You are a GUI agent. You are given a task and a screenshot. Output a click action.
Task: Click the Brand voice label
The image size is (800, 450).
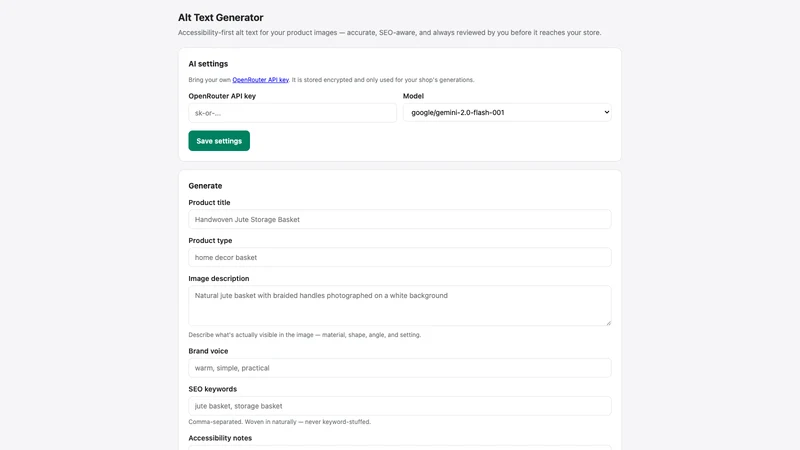[208, 351]
